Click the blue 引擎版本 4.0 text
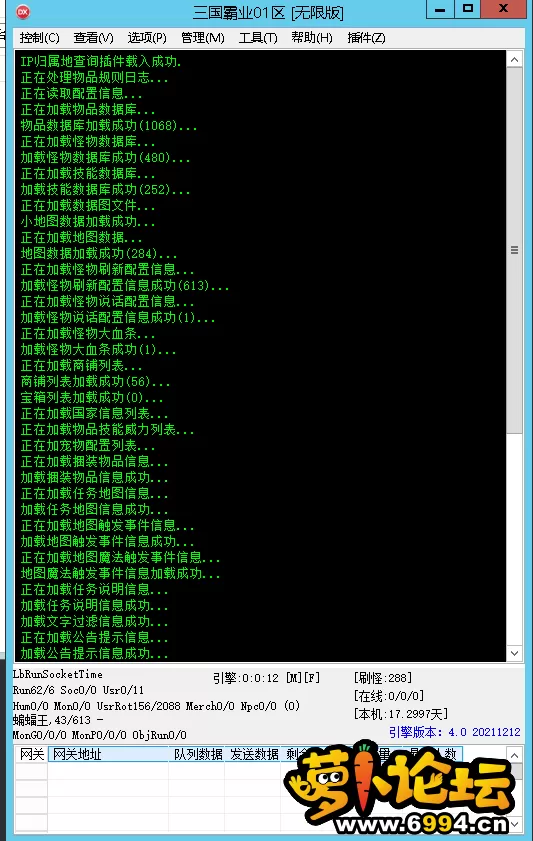 click(x=455, y=732)
